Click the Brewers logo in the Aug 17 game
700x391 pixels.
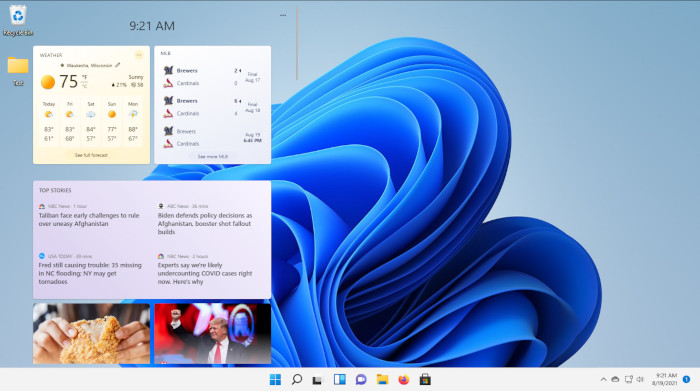pyautogui.click(x=168, y=70)
